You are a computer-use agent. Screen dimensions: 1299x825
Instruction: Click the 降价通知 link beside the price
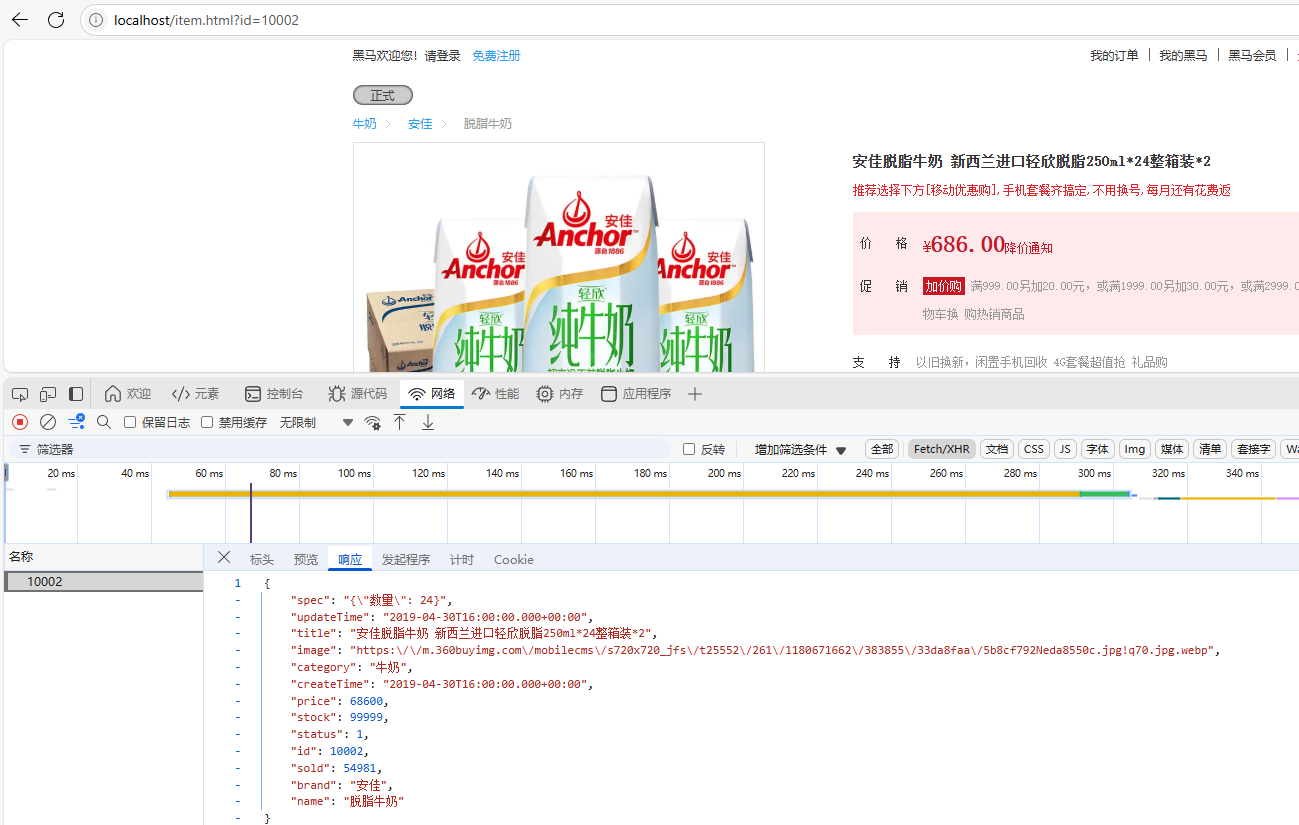(1028, 248)
